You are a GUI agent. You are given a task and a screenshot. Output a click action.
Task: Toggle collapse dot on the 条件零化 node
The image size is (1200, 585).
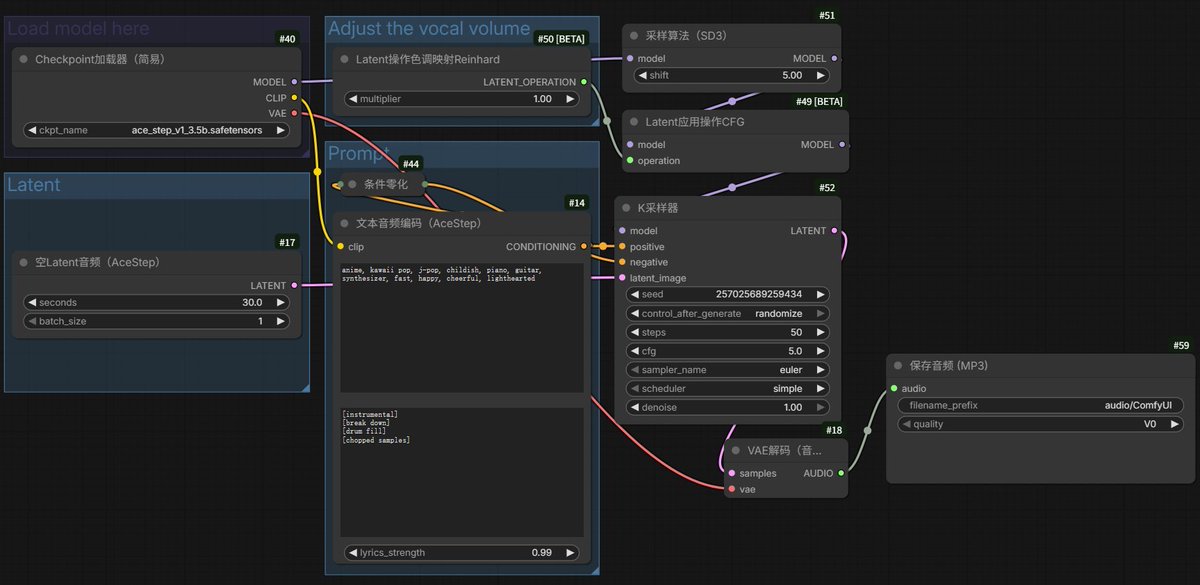352,184
